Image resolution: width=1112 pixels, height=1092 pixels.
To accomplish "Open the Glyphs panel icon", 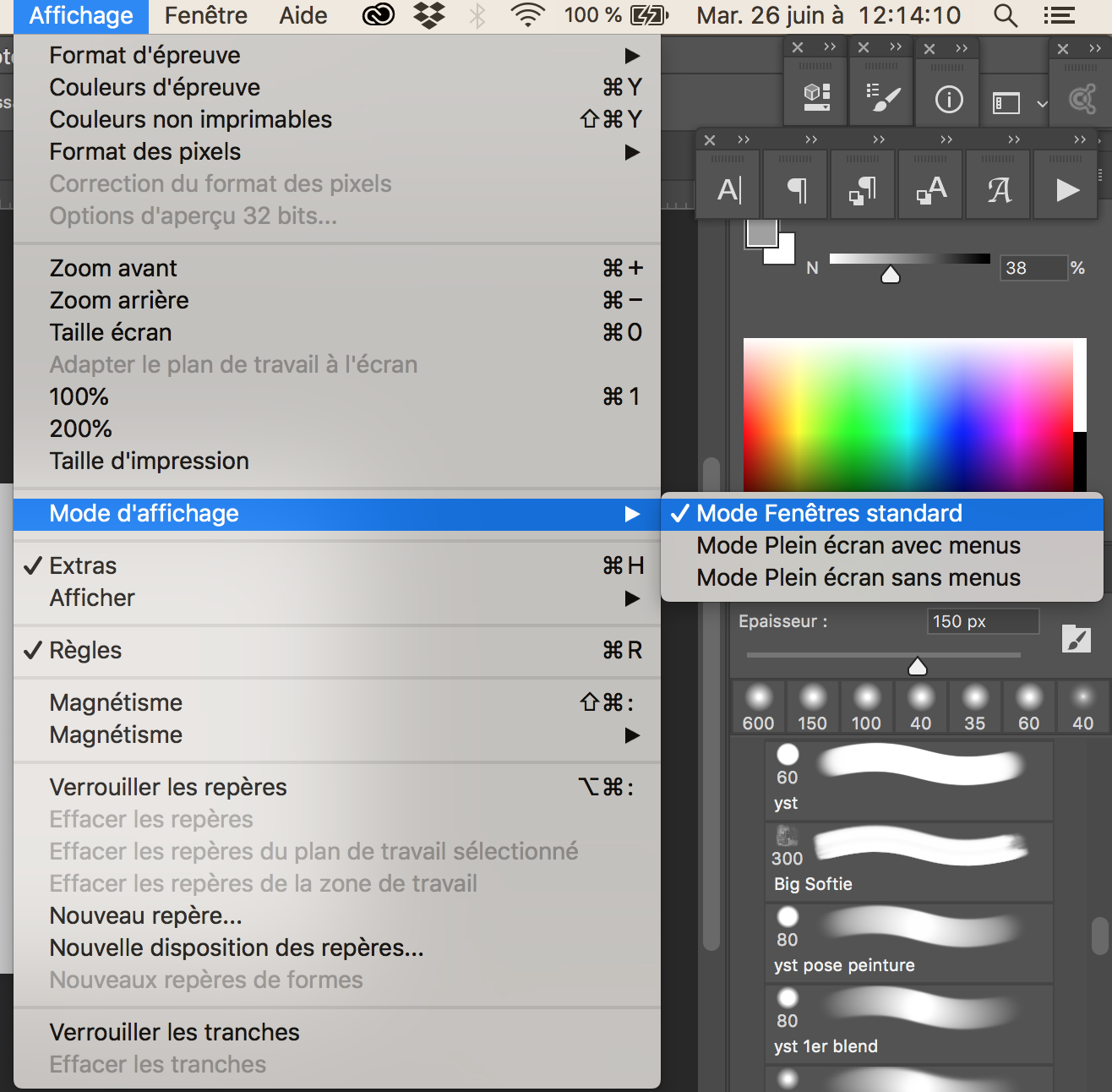I will [999, 190].
